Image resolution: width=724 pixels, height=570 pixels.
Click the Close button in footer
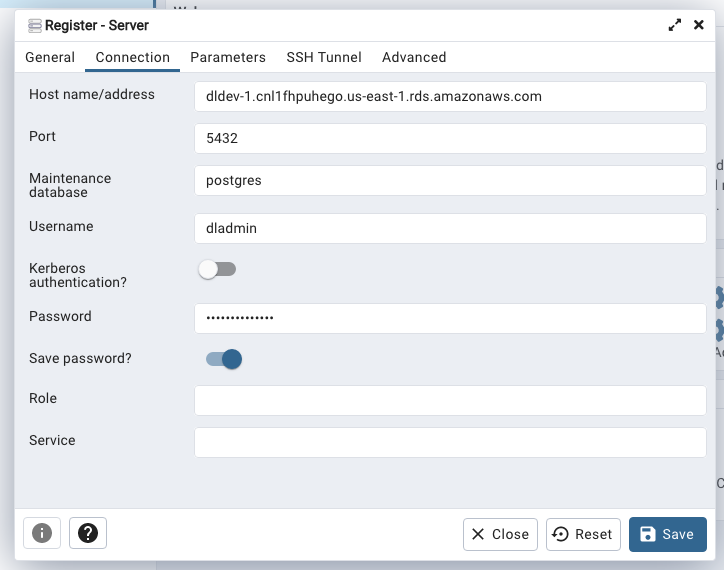[500, 534]
